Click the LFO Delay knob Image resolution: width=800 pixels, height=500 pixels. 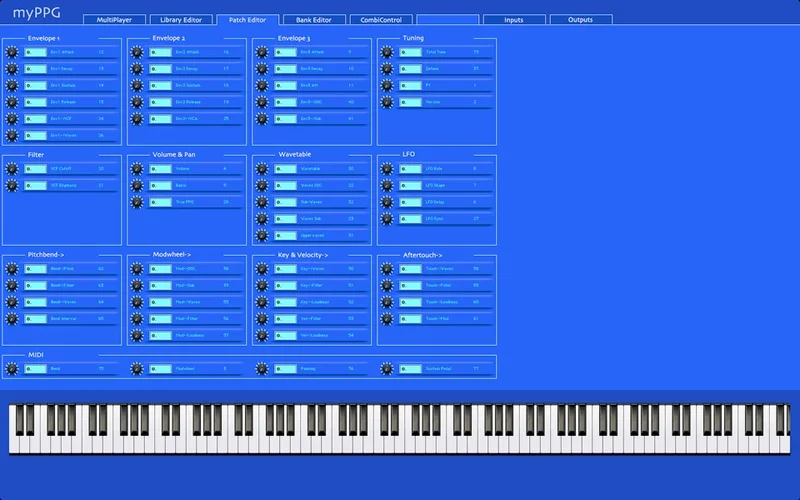point(387,202)
